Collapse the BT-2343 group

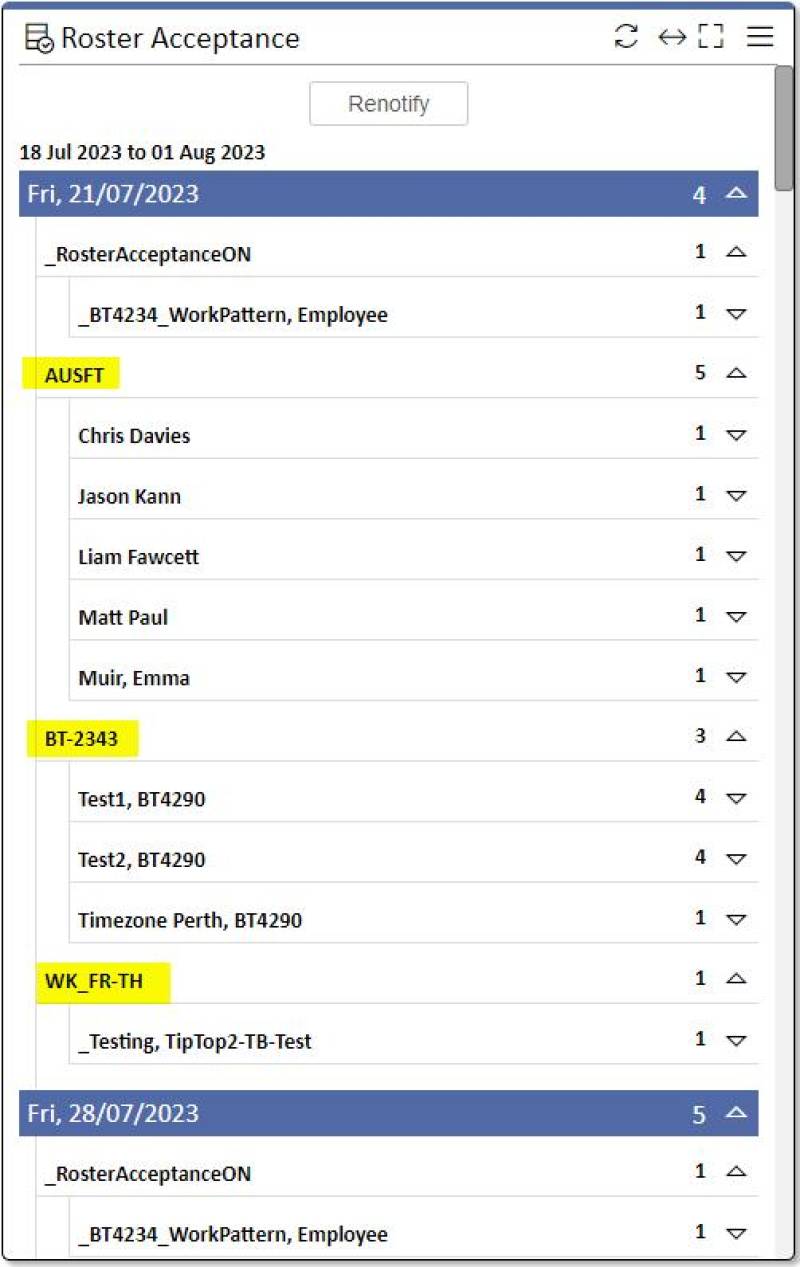736,736
